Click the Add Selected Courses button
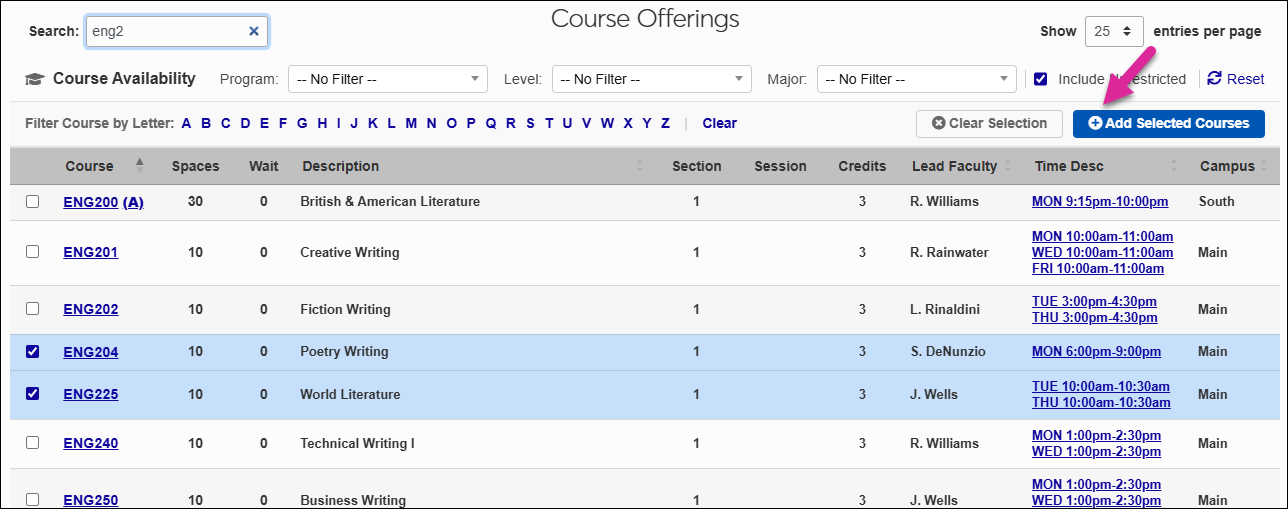The width and height of the screenshot is (1288, 509). [x=1169, y=123]
